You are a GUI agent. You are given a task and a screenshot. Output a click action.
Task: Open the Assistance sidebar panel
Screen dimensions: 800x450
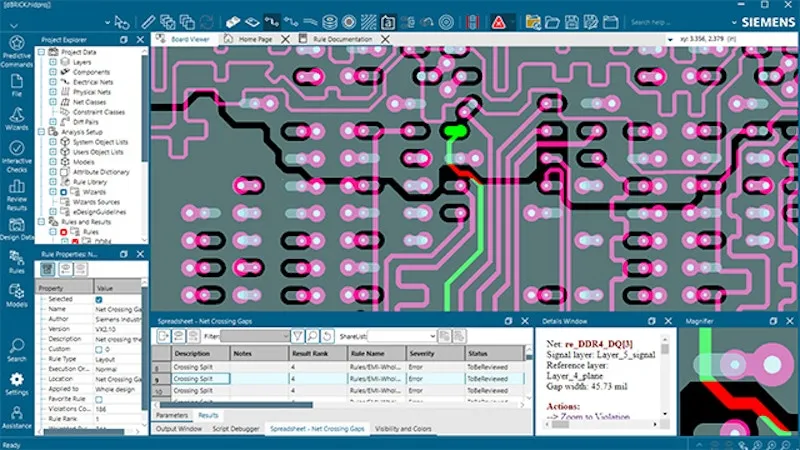tap(16, 417)
